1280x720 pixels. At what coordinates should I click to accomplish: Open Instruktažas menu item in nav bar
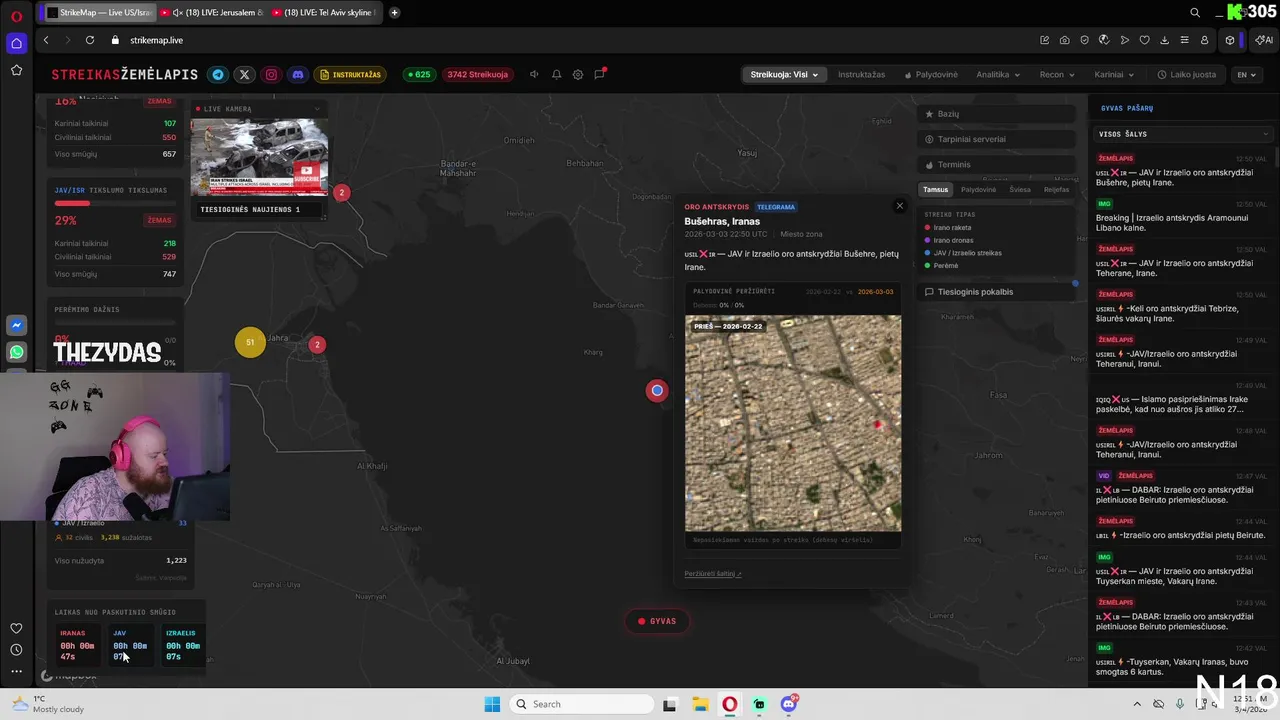[x=861, y=74]
